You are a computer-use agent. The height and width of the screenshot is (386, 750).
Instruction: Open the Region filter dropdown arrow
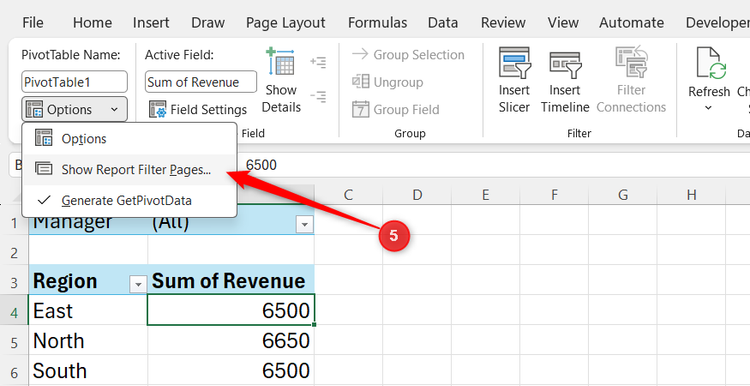[138, 285]
